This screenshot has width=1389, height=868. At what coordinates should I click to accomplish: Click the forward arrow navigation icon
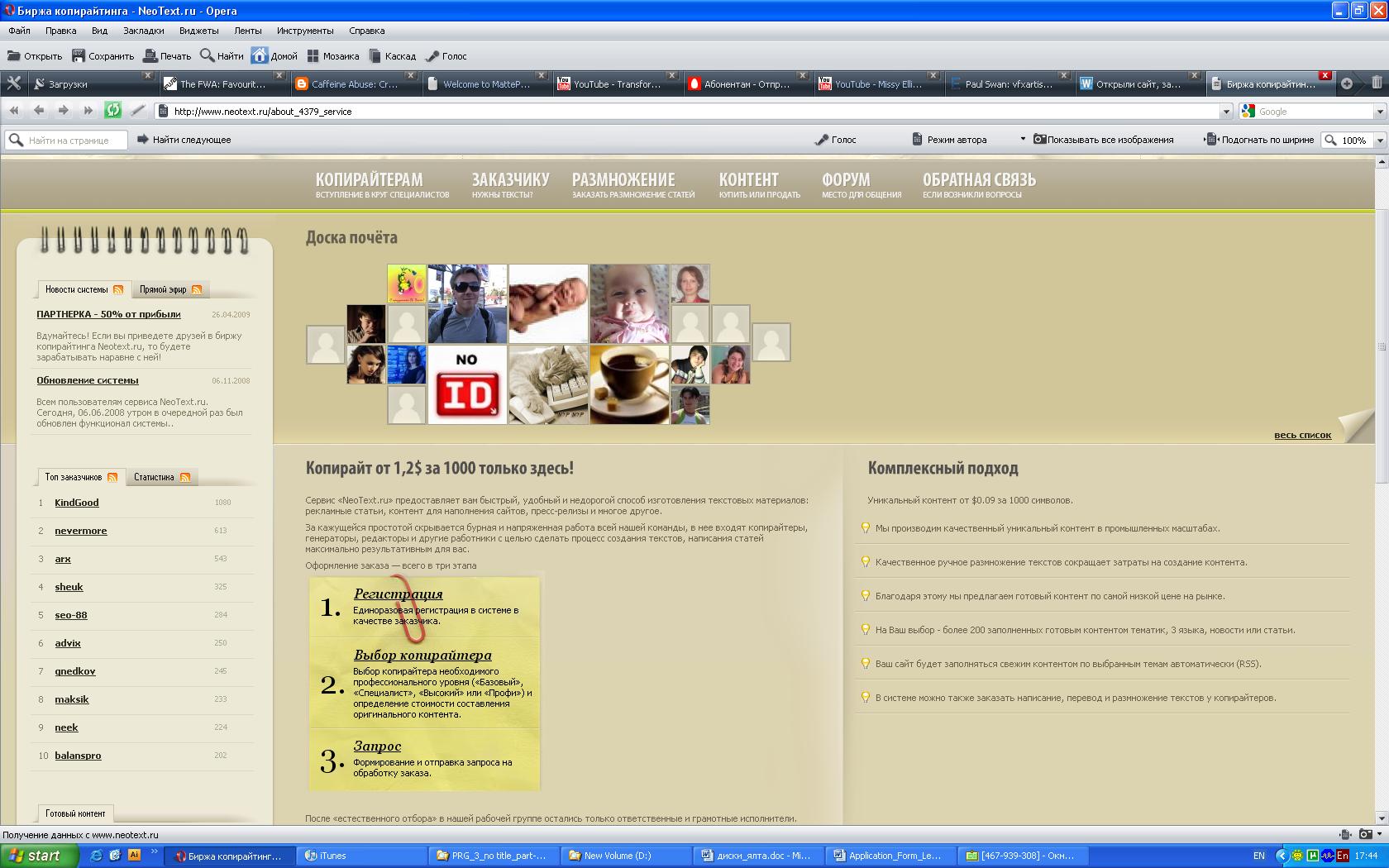[64, 110]
